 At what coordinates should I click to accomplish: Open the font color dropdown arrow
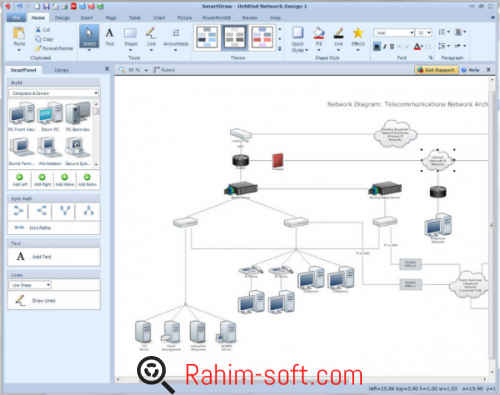point(422,46)
